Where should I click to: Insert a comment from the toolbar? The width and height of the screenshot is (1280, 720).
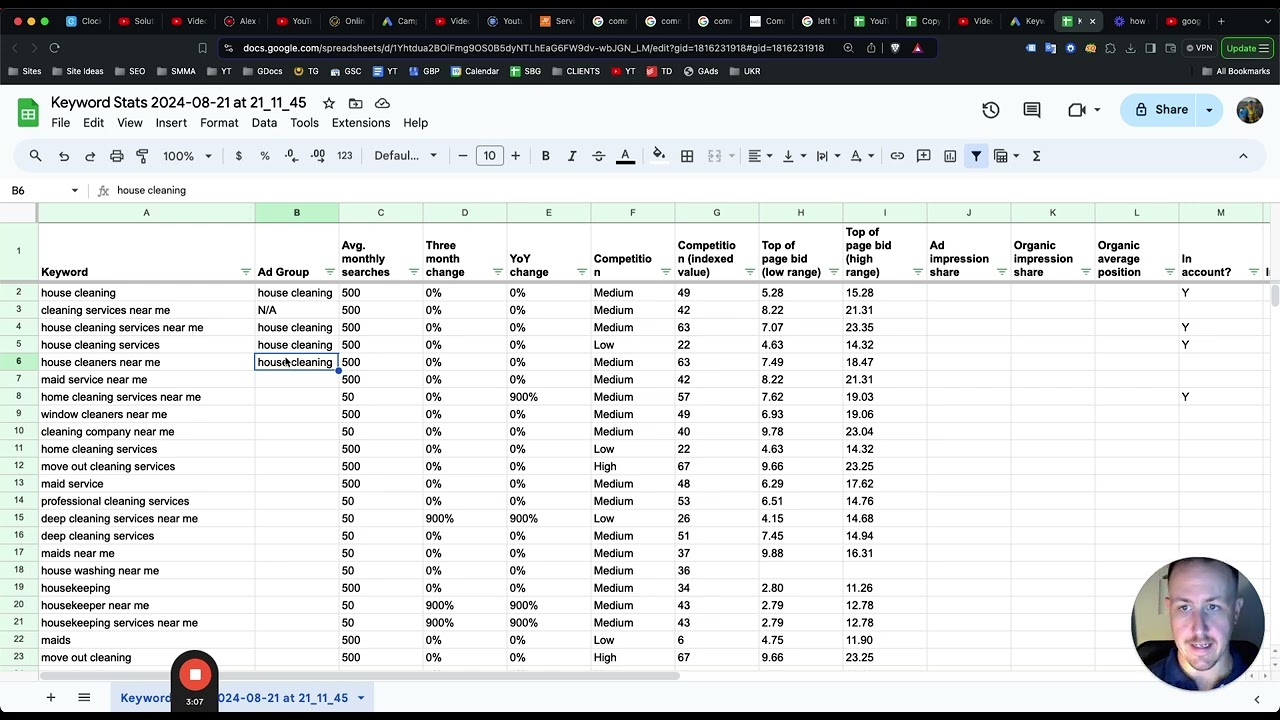click(x=923, y=156)
